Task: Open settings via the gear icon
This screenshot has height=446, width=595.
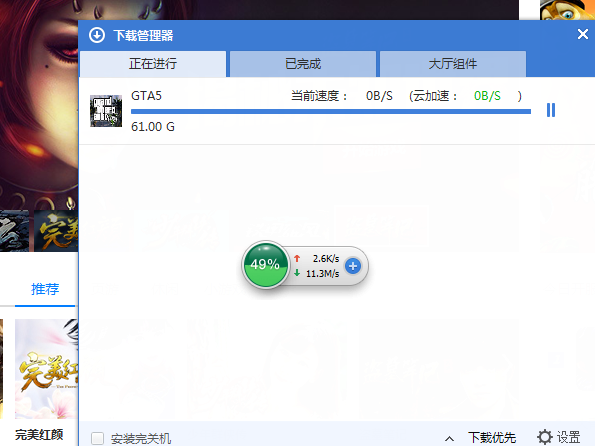Action: point(545,437)
